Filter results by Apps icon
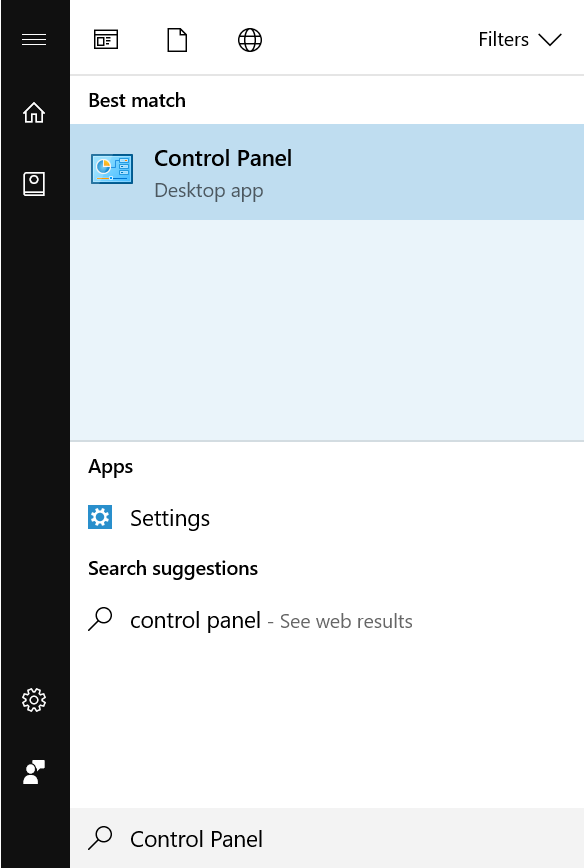This screenshot has height=868, width=584. point(106,40)
